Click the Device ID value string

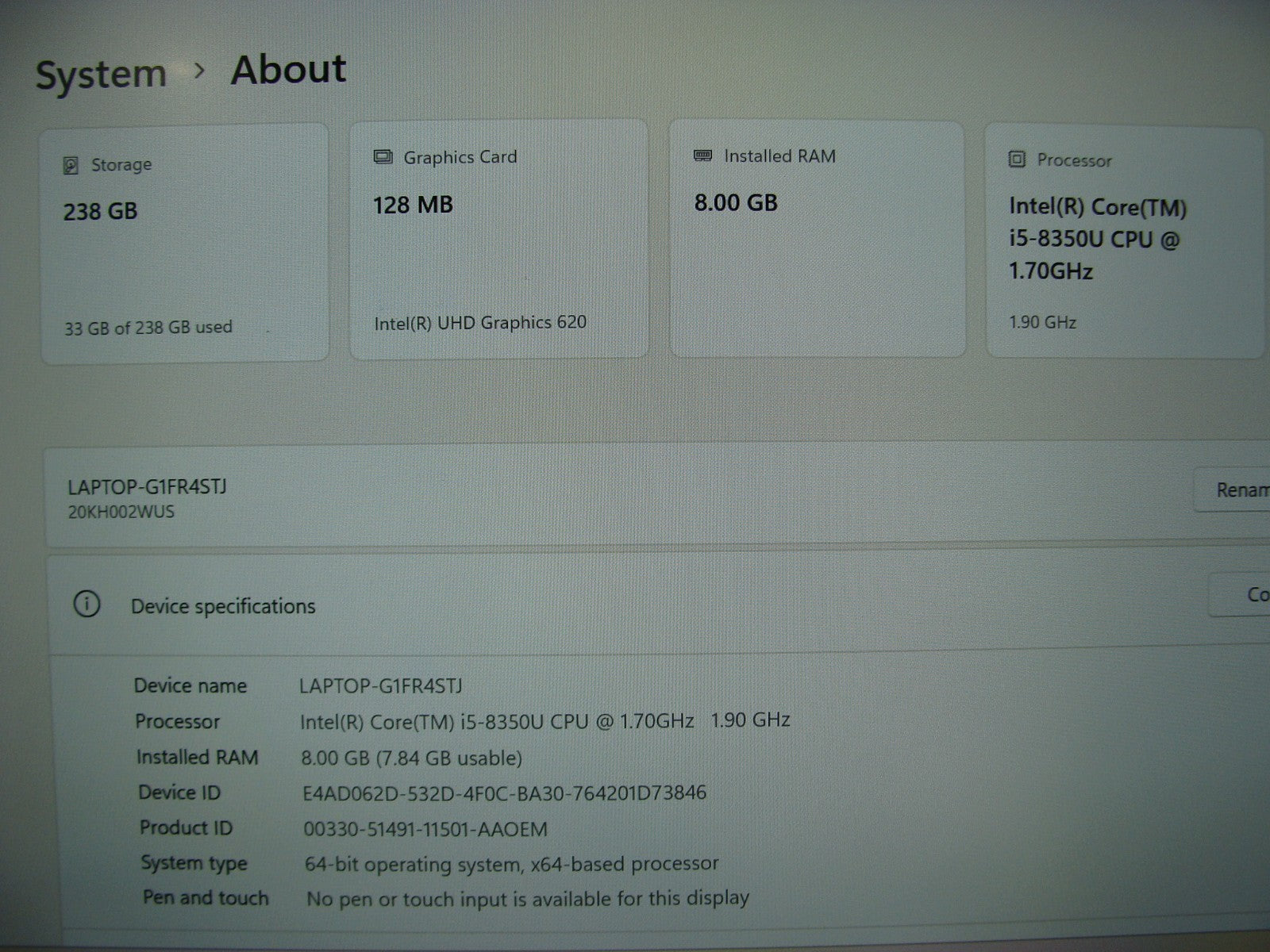click(x=504, y=793)
